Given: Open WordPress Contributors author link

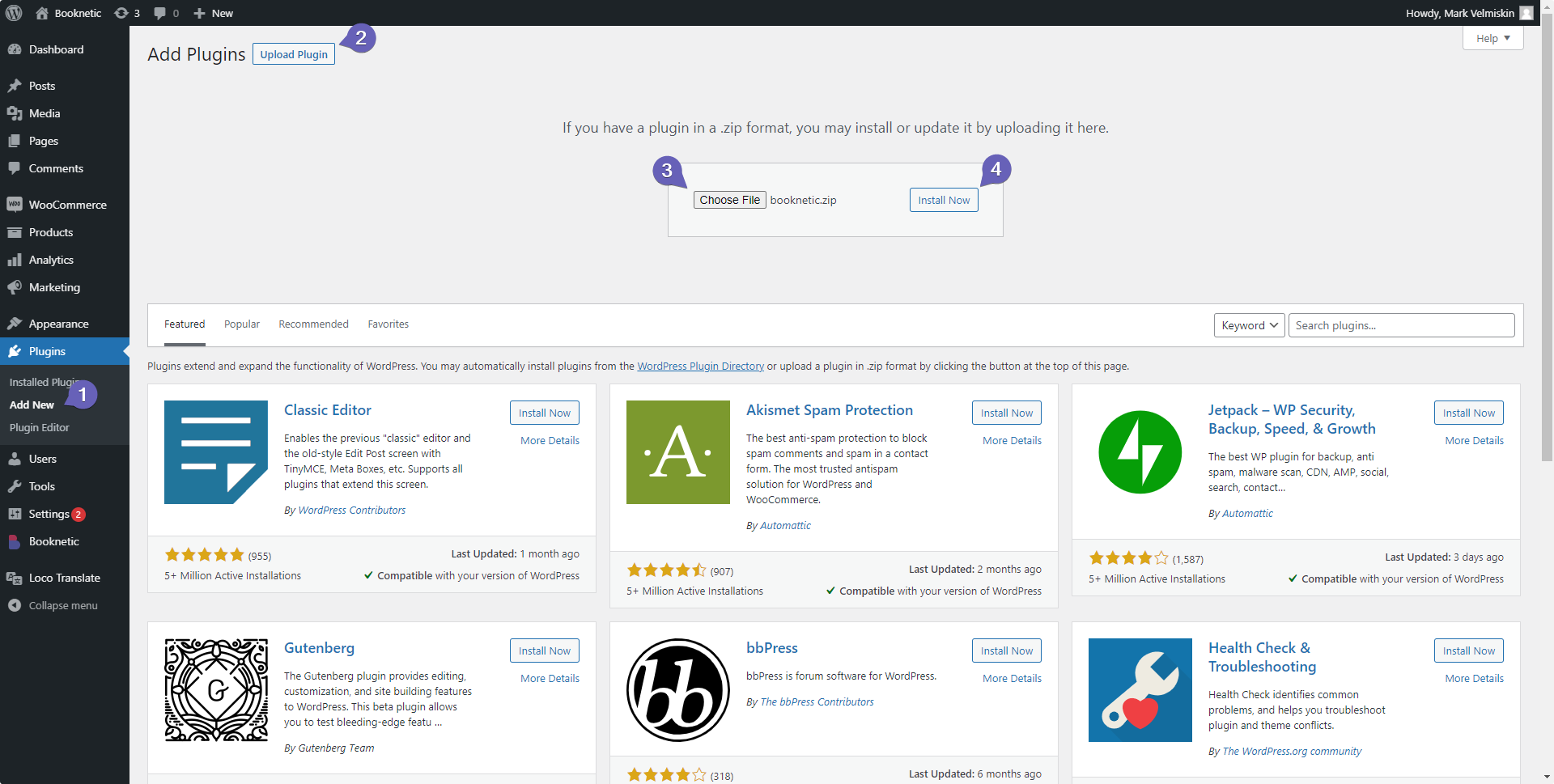Looking at the screenshot, I should pos(352,510).
